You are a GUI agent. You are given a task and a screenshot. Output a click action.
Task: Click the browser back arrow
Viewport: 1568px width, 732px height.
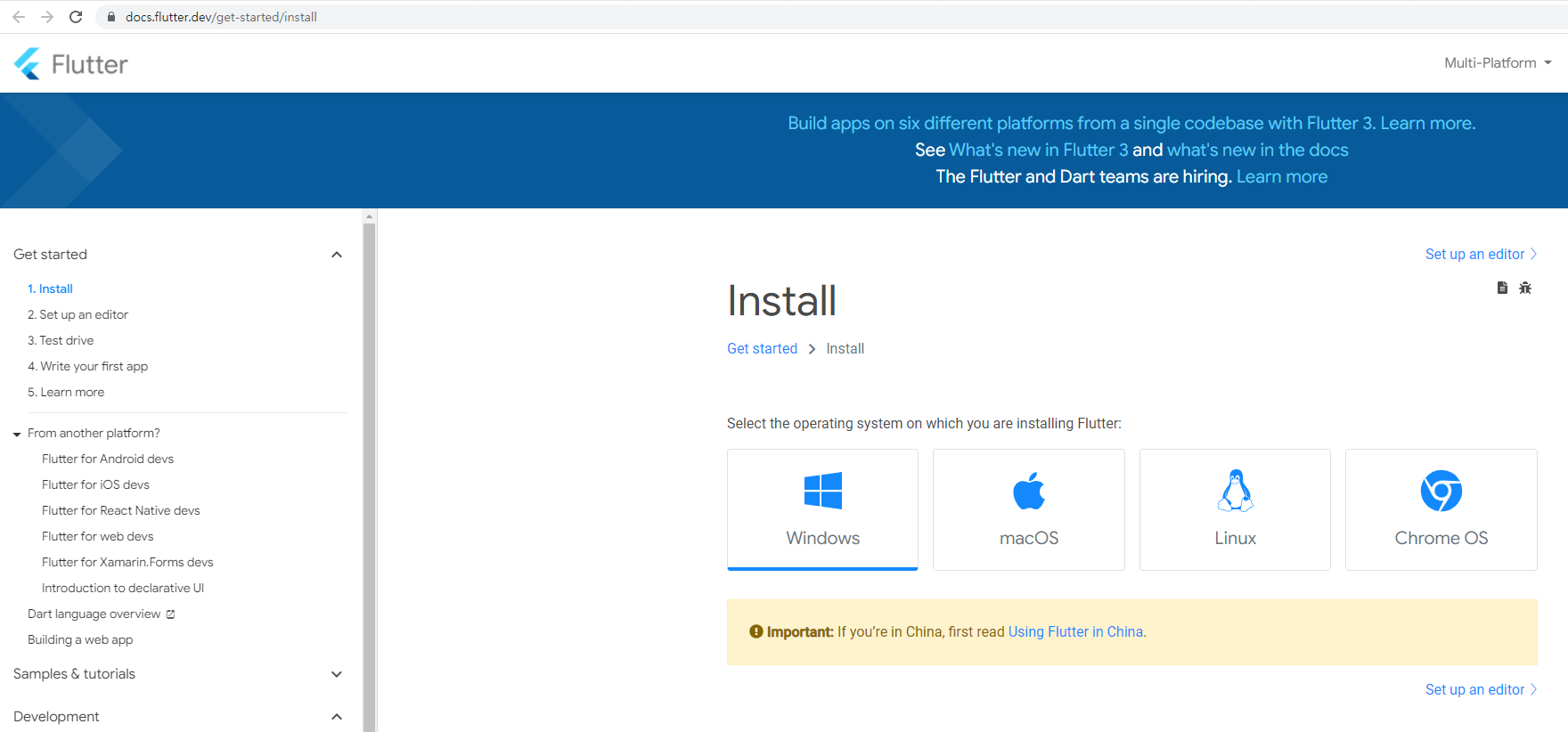coord(19,17)
